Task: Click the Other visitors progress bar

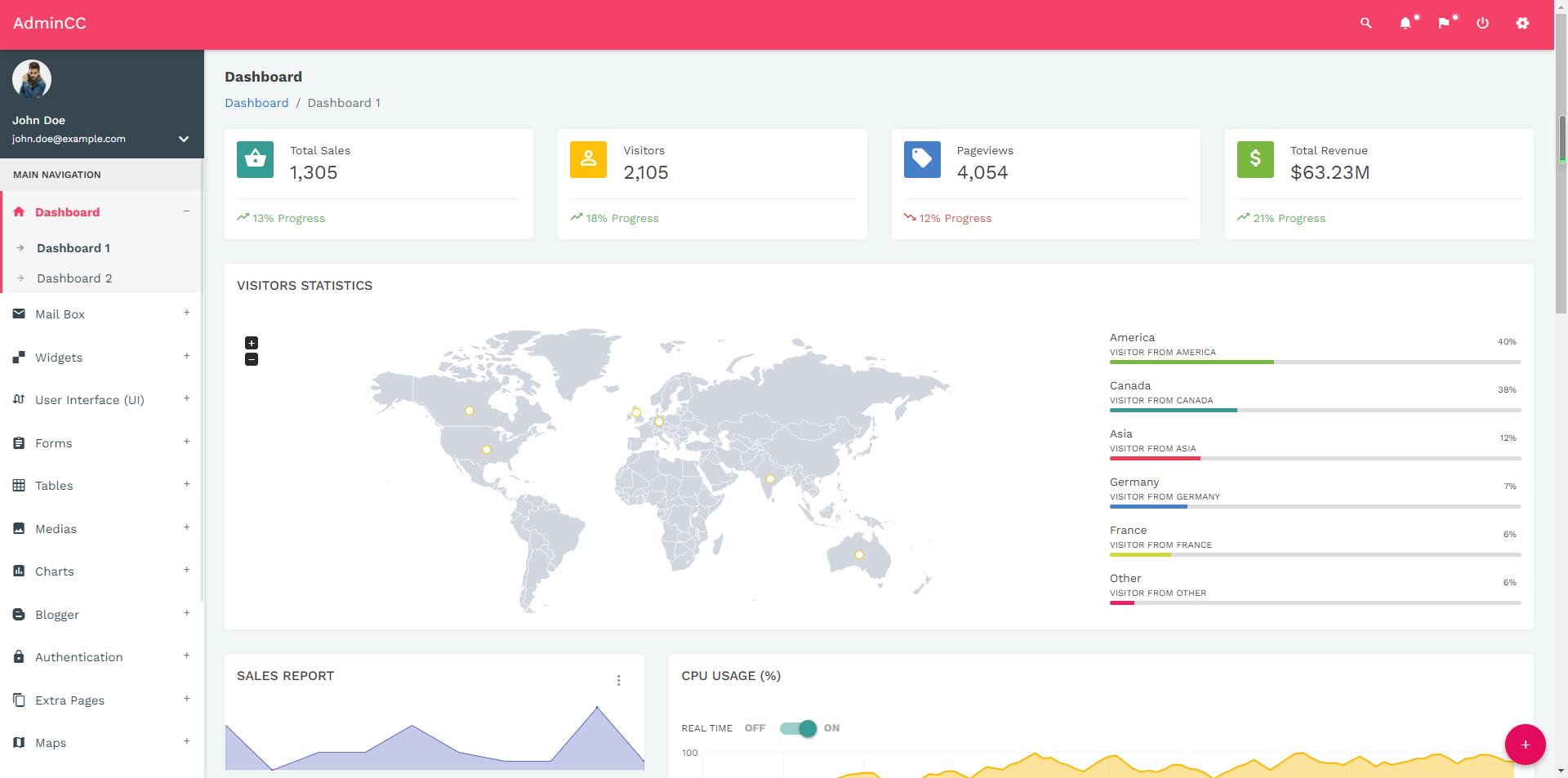Action: click(x=1315, y=602)
